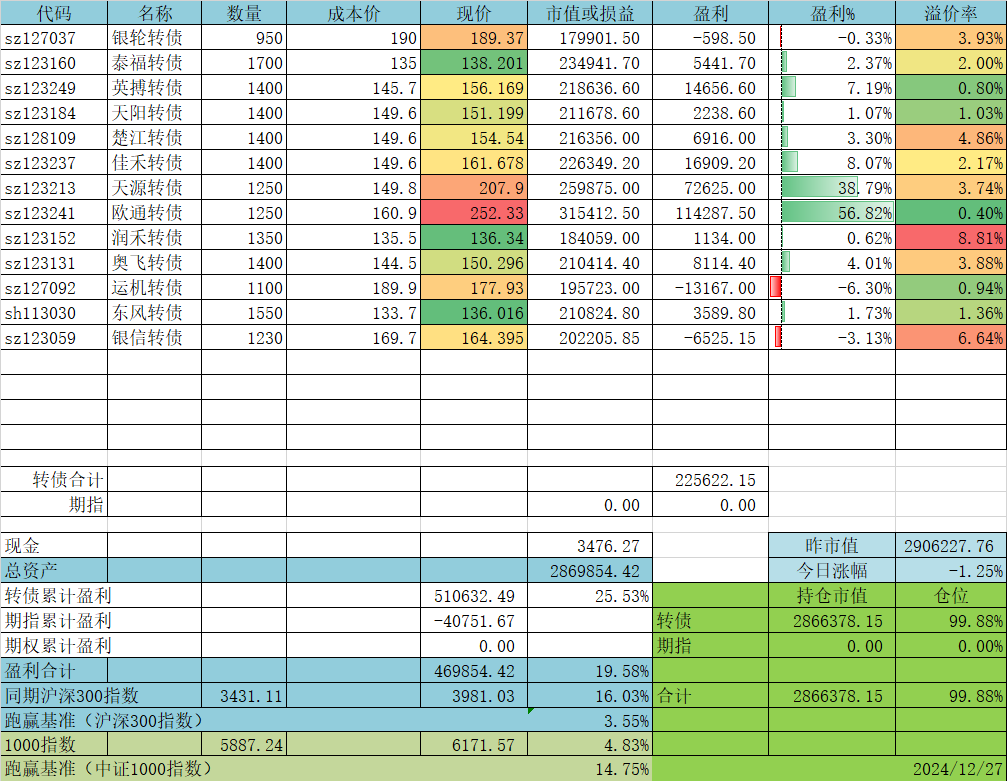Select the 合计 label in green panel
Image resolution: width=1007 pixels, height=781 pixels.
710,696
